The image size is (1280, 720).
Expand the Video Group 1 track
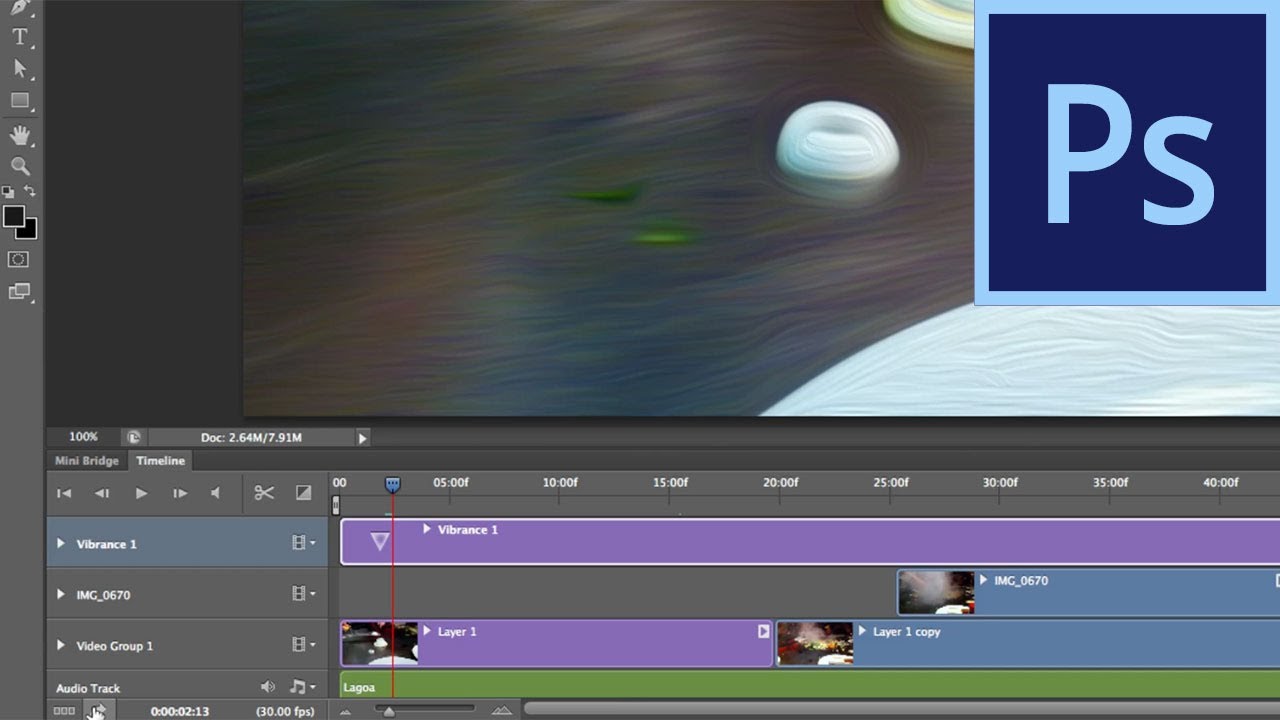point(60,645)
